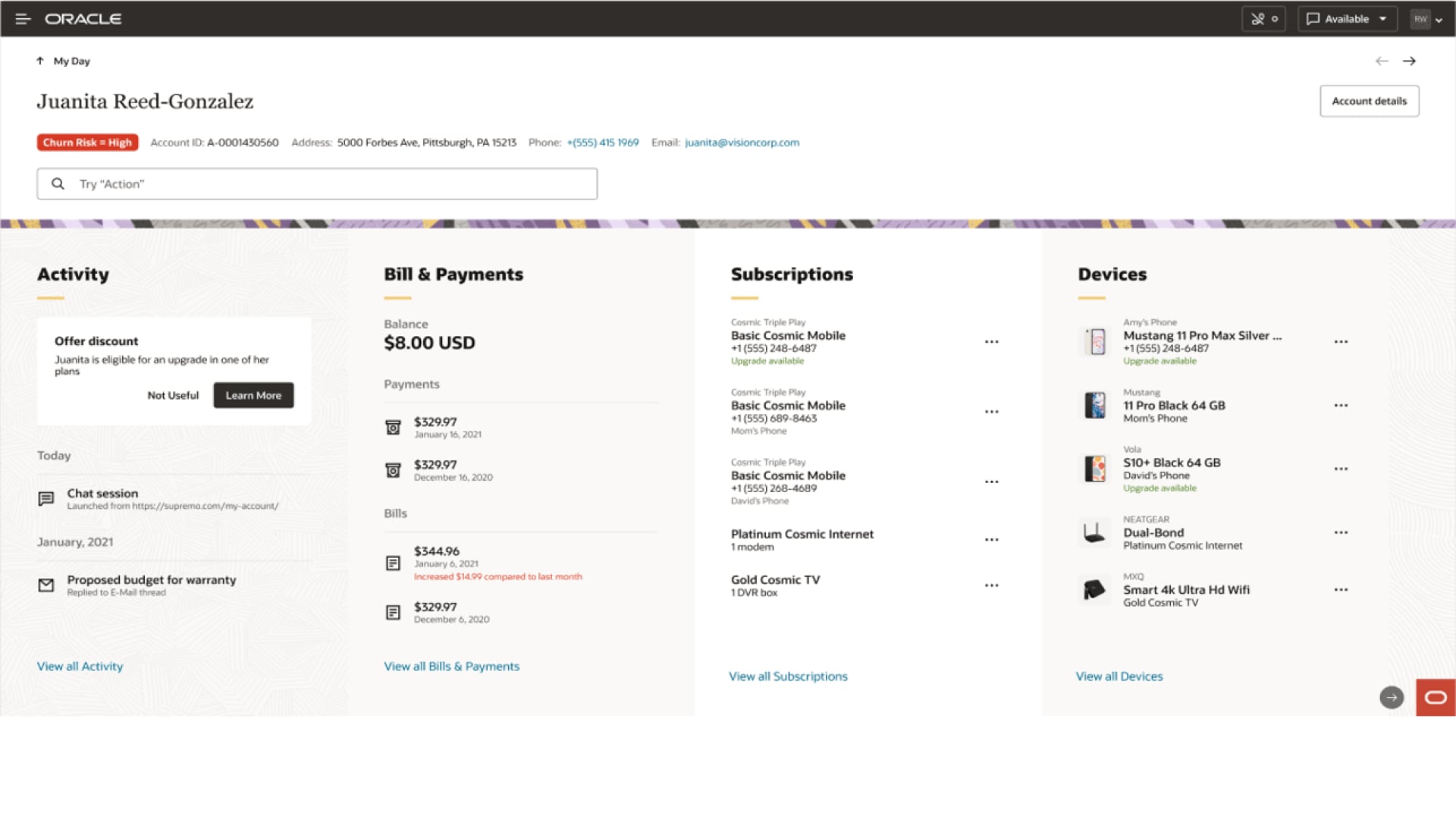The height and width of the screenshot is (819, 1456).
Task: Click the red Oracle assistant icon
Action: 1435,698
